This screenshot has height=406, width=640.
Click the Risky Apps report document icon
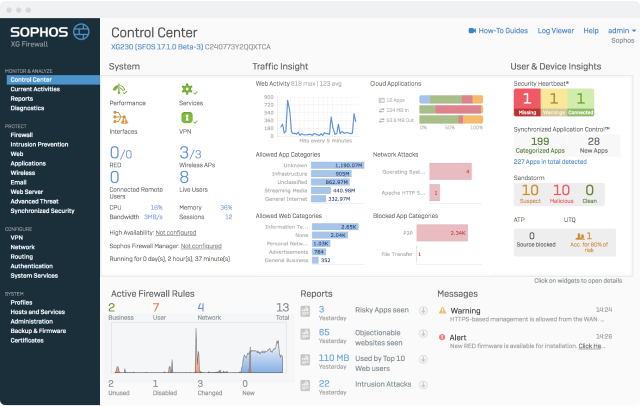307,312
